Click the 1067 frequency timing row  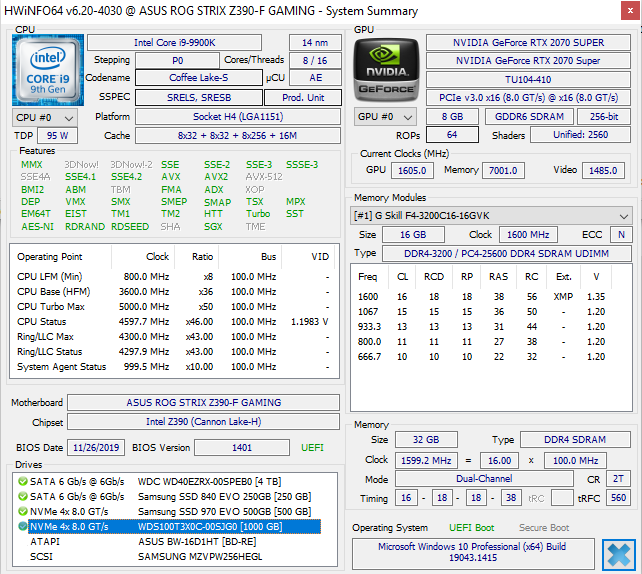pyautogui.click(x=482, y=312)
